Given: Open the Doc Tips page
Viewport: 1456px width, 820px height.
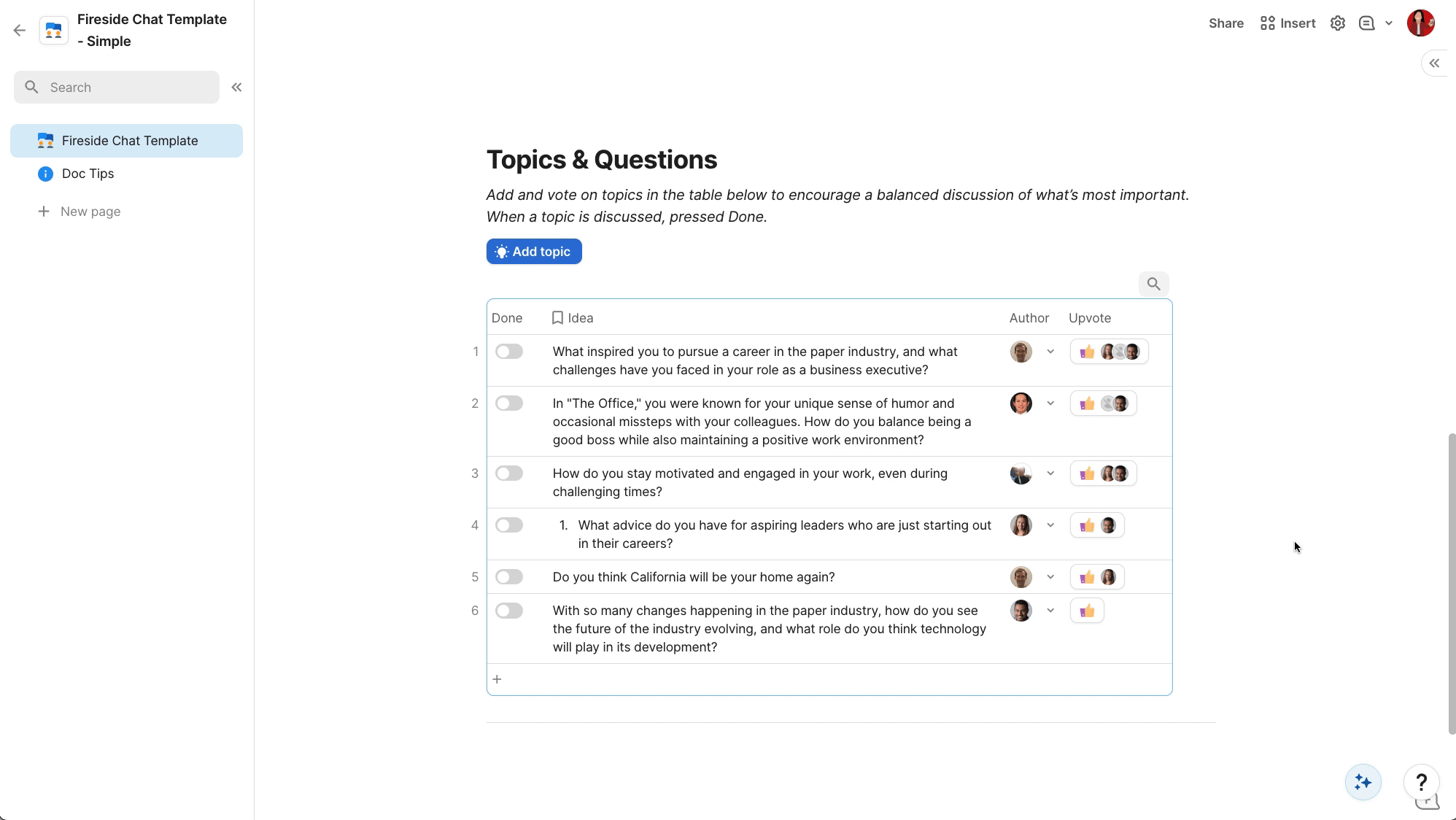Looking at the screenshot, I should 88,174.
